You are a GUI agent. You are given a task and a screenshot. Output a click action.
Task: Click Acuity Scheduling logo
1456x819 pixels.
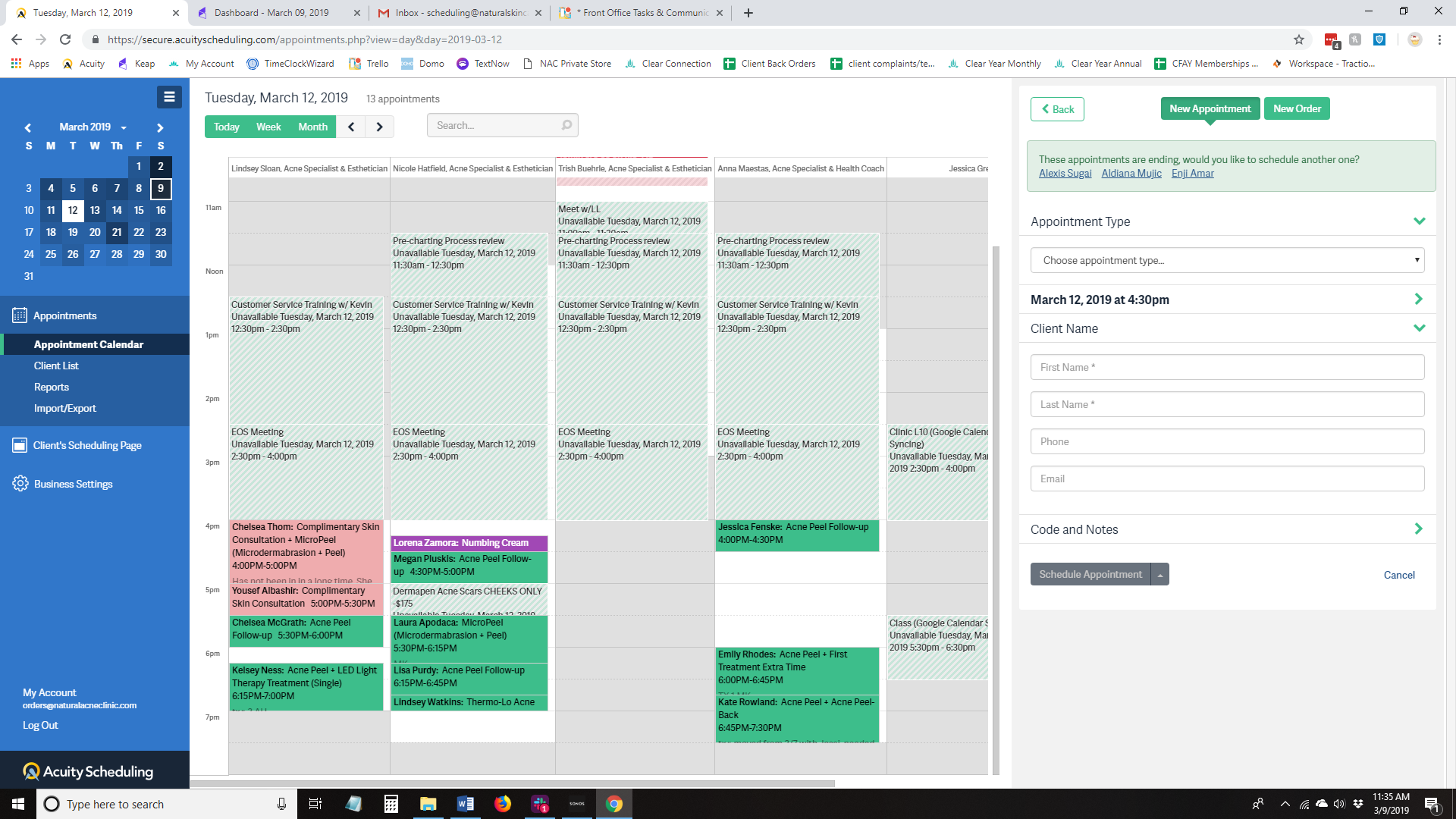88,771
